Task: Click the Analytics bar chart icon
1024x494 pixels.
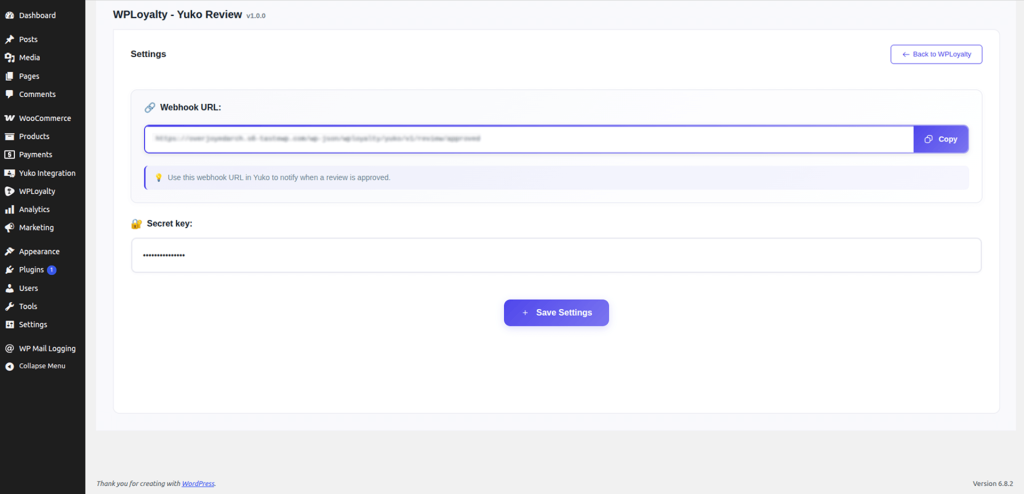Action: click(x=9, y=210)
